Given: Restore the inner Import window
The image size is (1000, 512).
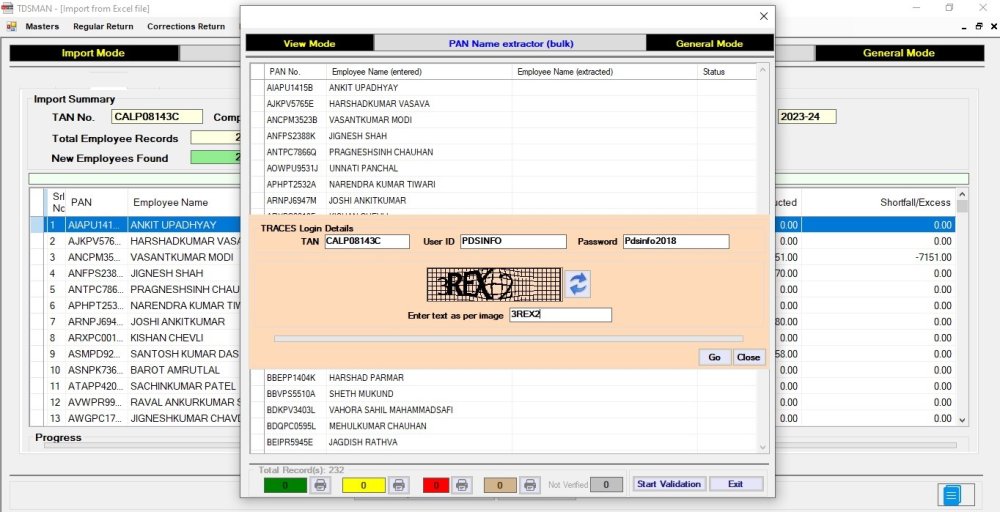Looking at the screenshot, I should point(979,26).
